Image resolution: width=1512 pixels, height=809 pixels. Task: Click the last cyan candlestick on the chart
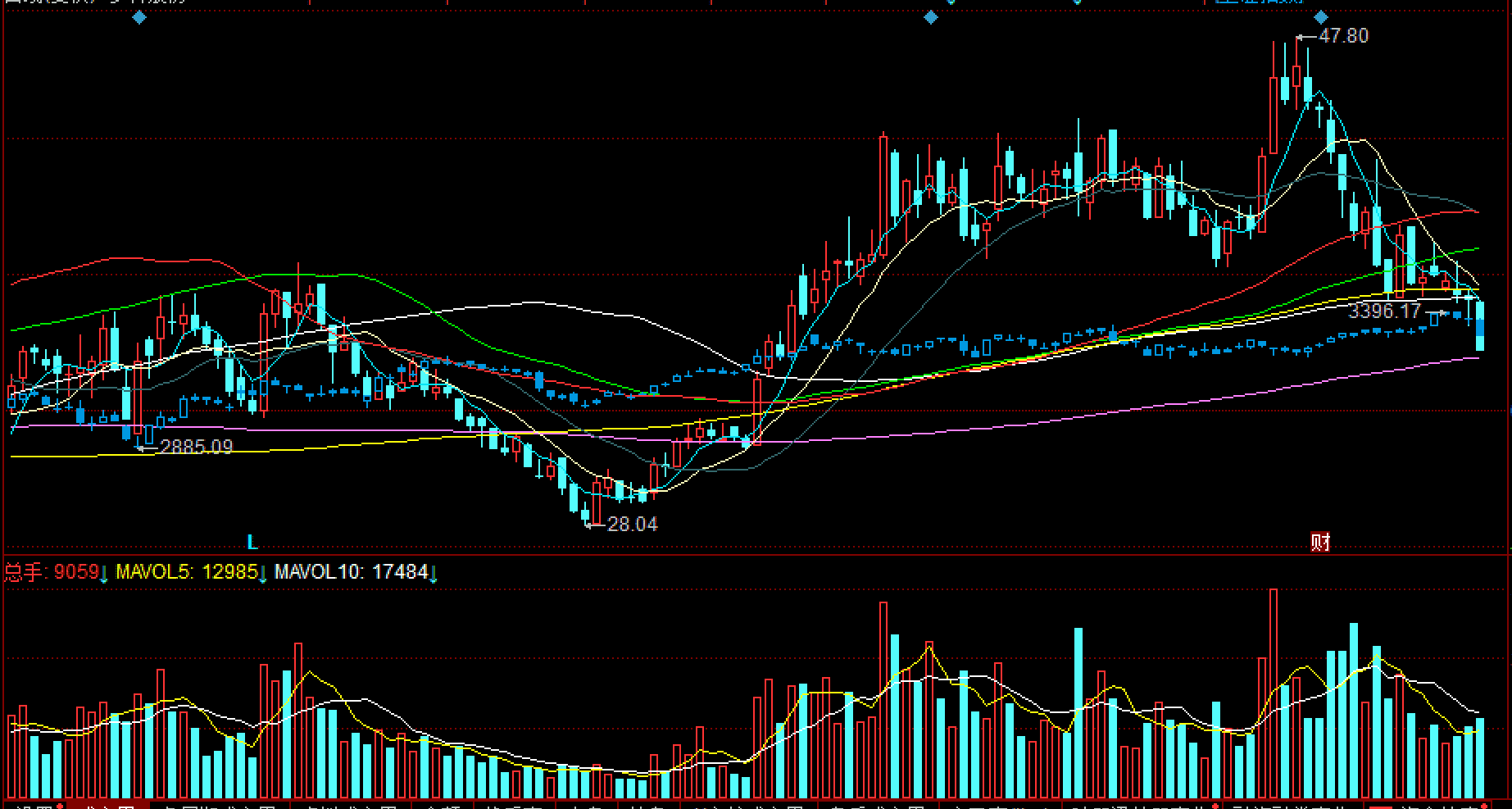1480,326
